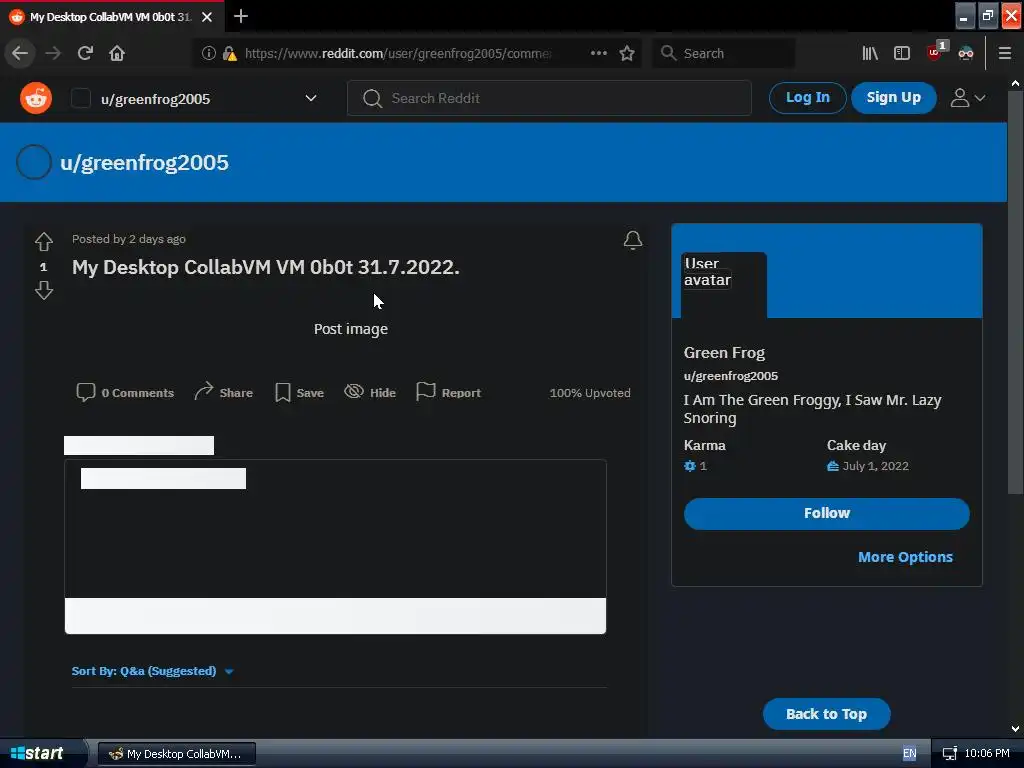The image size is (1024, 768).
Task: Open the uBlock Origin extension icon
Action: pos(935,52)
